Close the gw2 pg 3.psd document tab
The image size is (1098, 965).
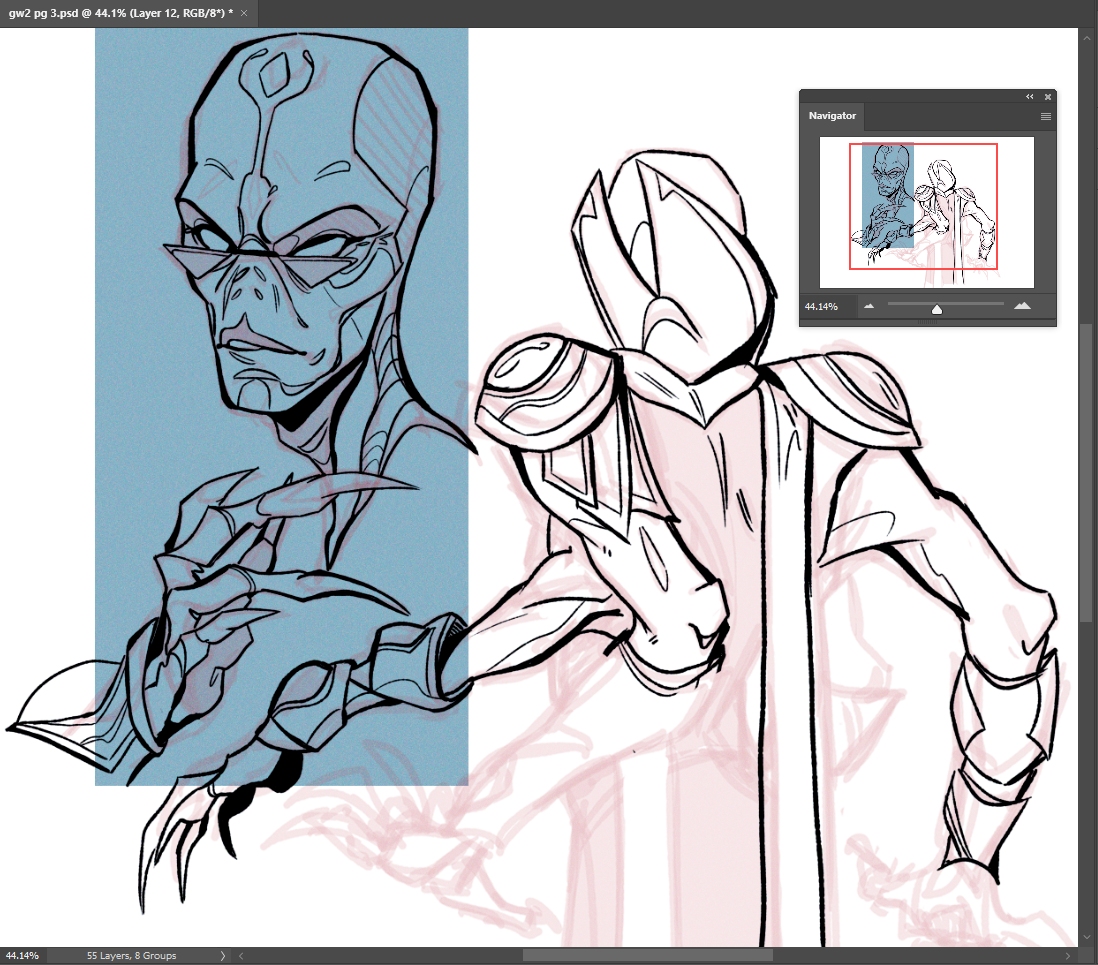(x=244, y=13)
